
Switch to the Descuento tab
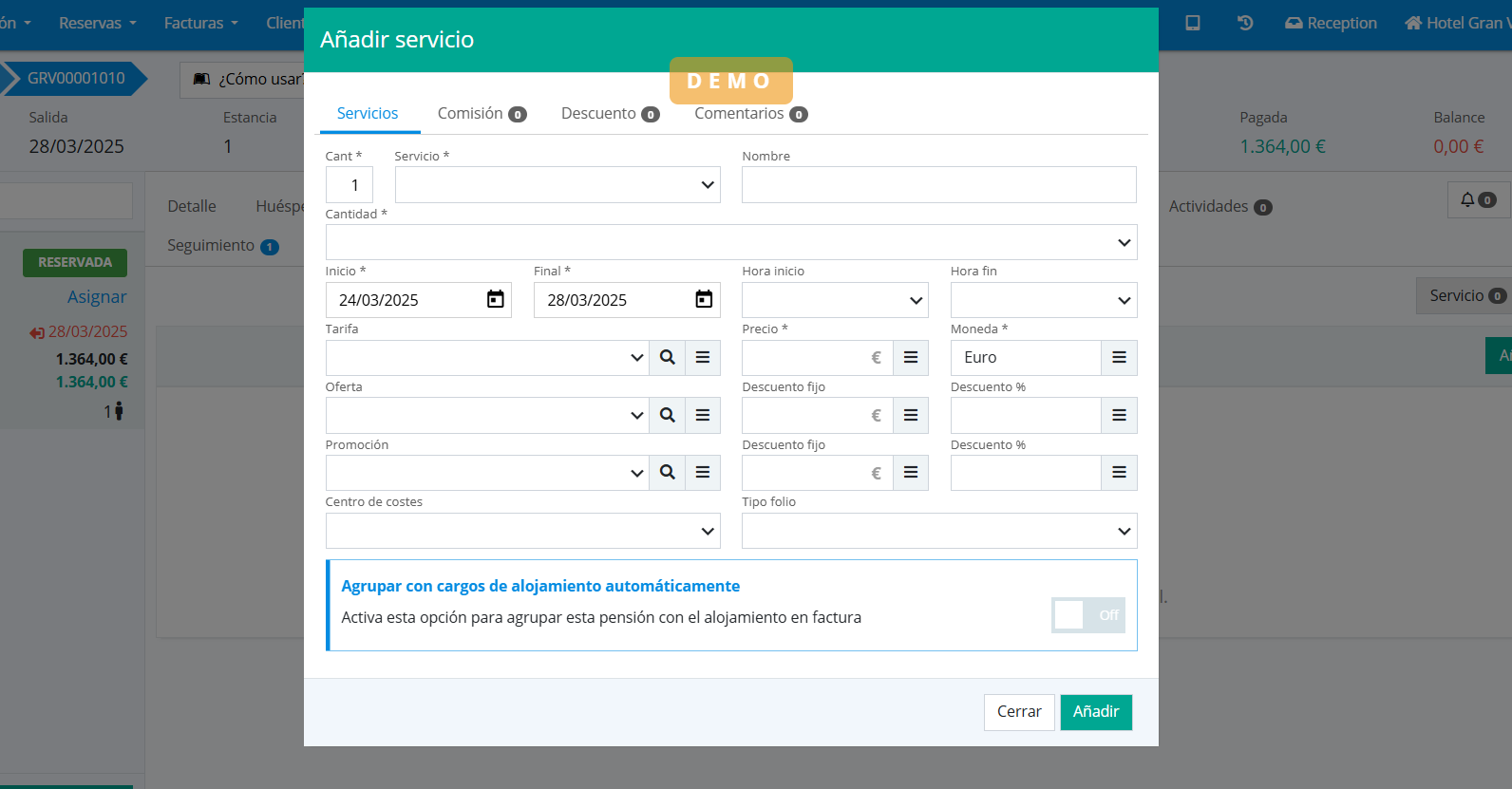click(x=610, y=114)
